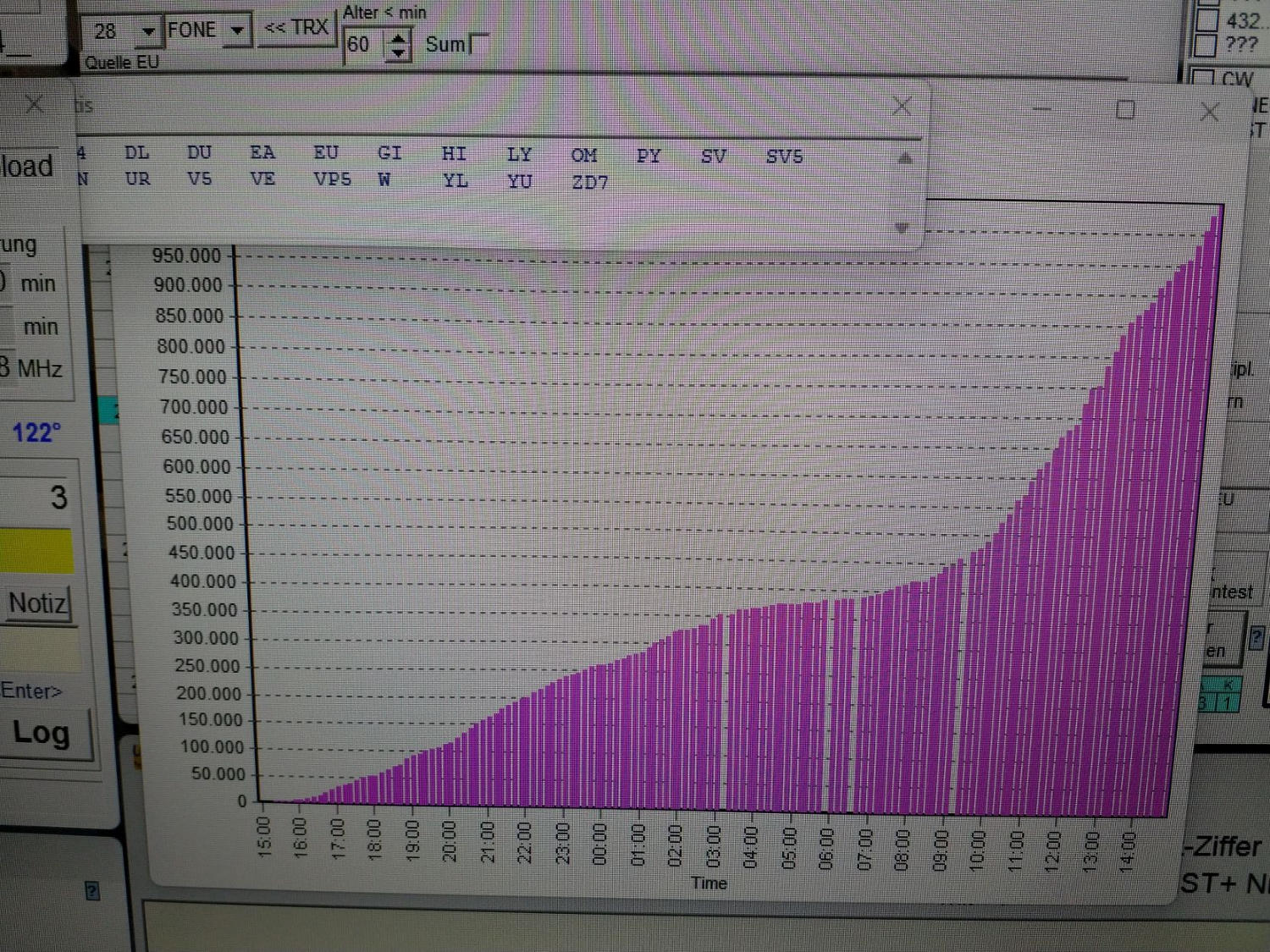Close the prefix list window
Screen dimensions: 1270x952
pos(902,107)
